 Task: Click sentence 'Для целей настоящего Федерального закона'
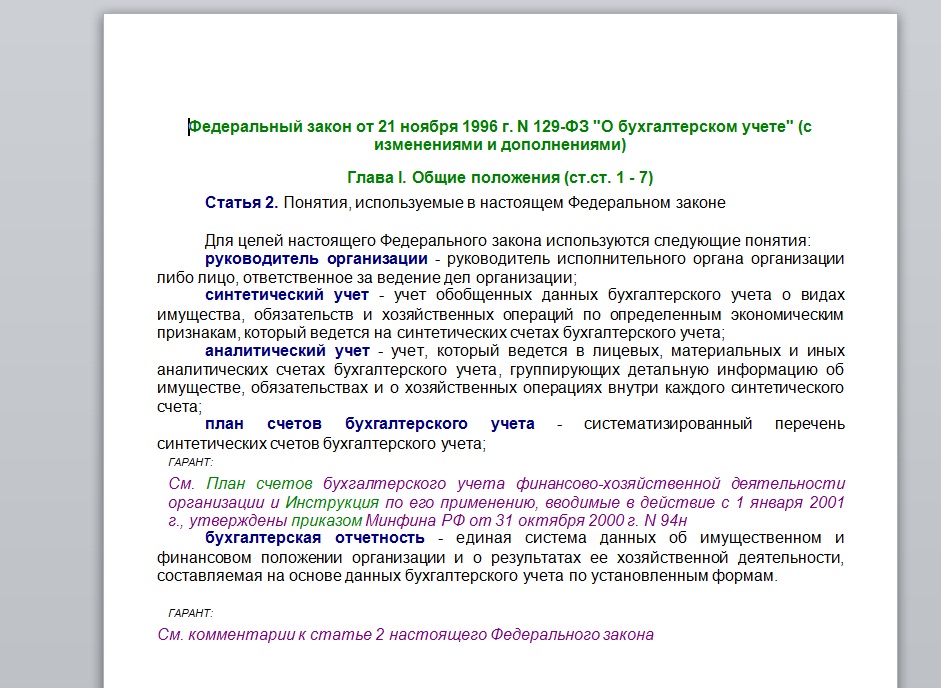375,241
